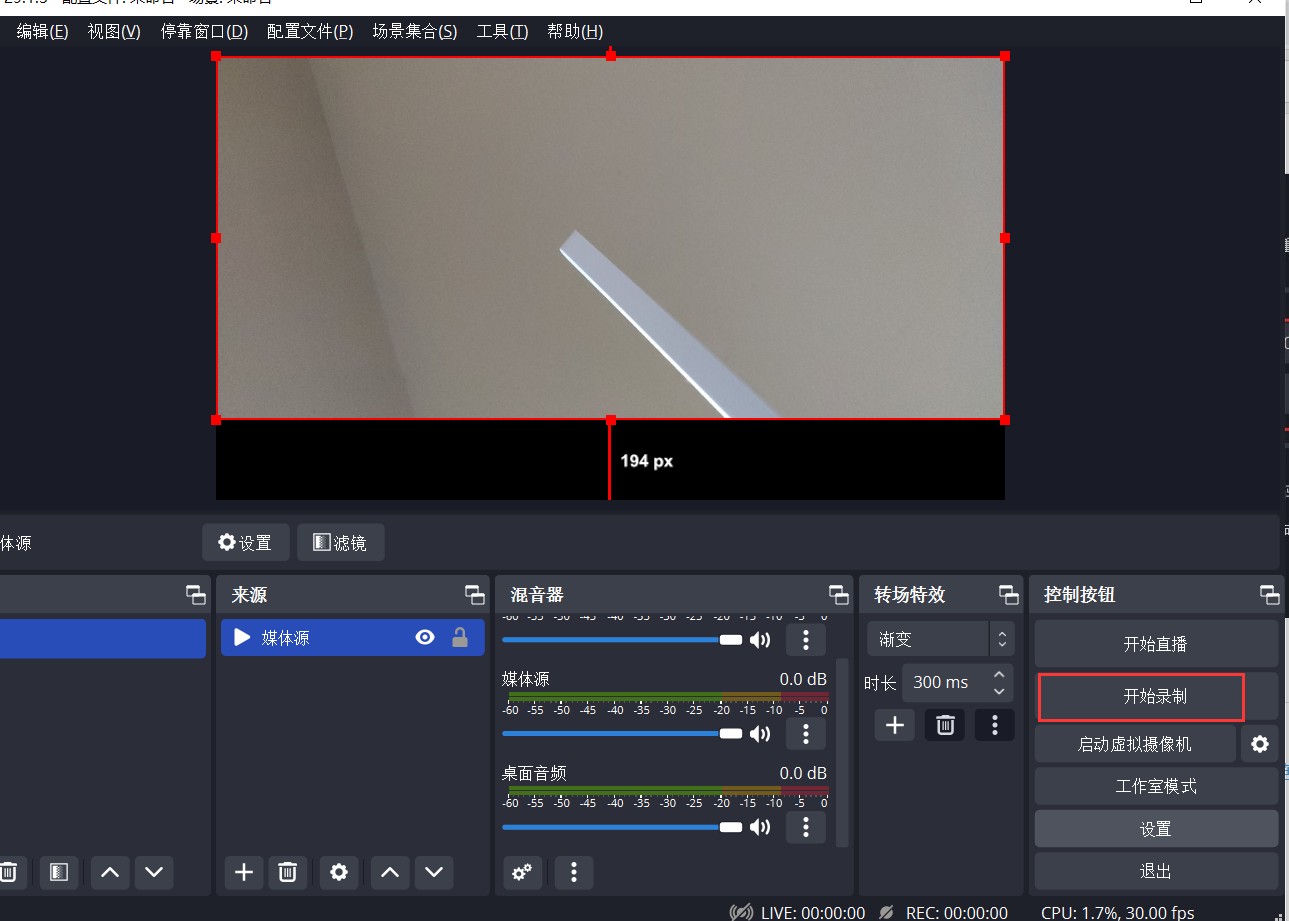
Task: Move scene down with scenes panel down arrow
Action: click(x=153, y=873)
